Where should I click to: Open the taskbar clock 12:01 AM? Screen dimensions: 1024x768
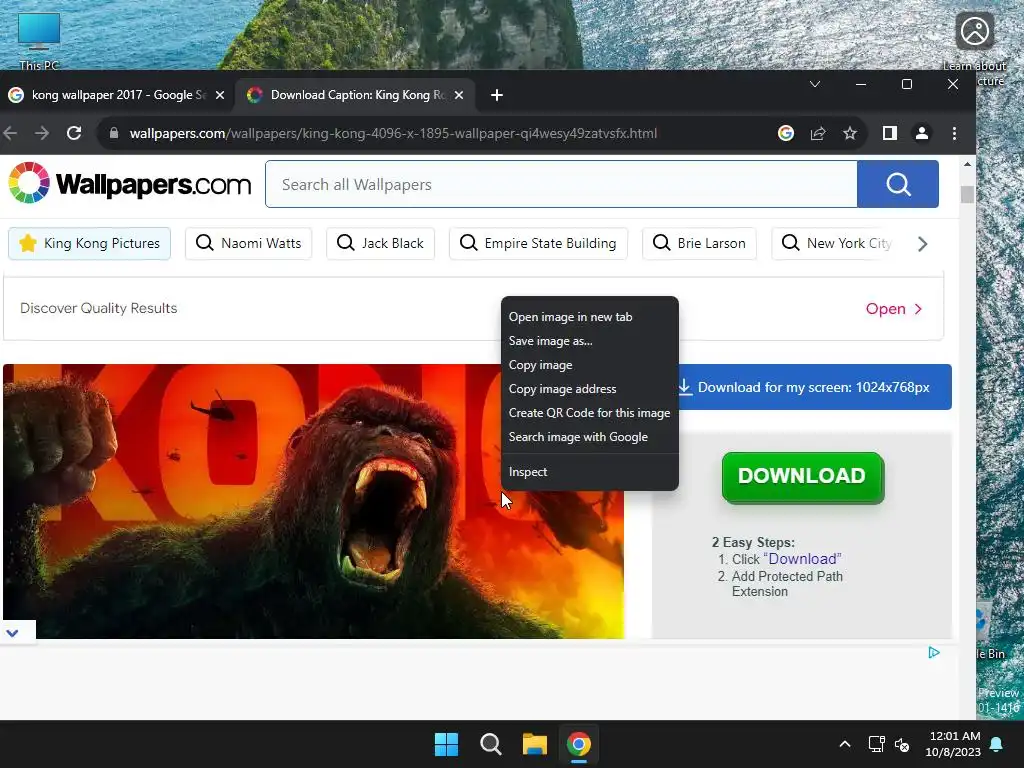point(953,744)
